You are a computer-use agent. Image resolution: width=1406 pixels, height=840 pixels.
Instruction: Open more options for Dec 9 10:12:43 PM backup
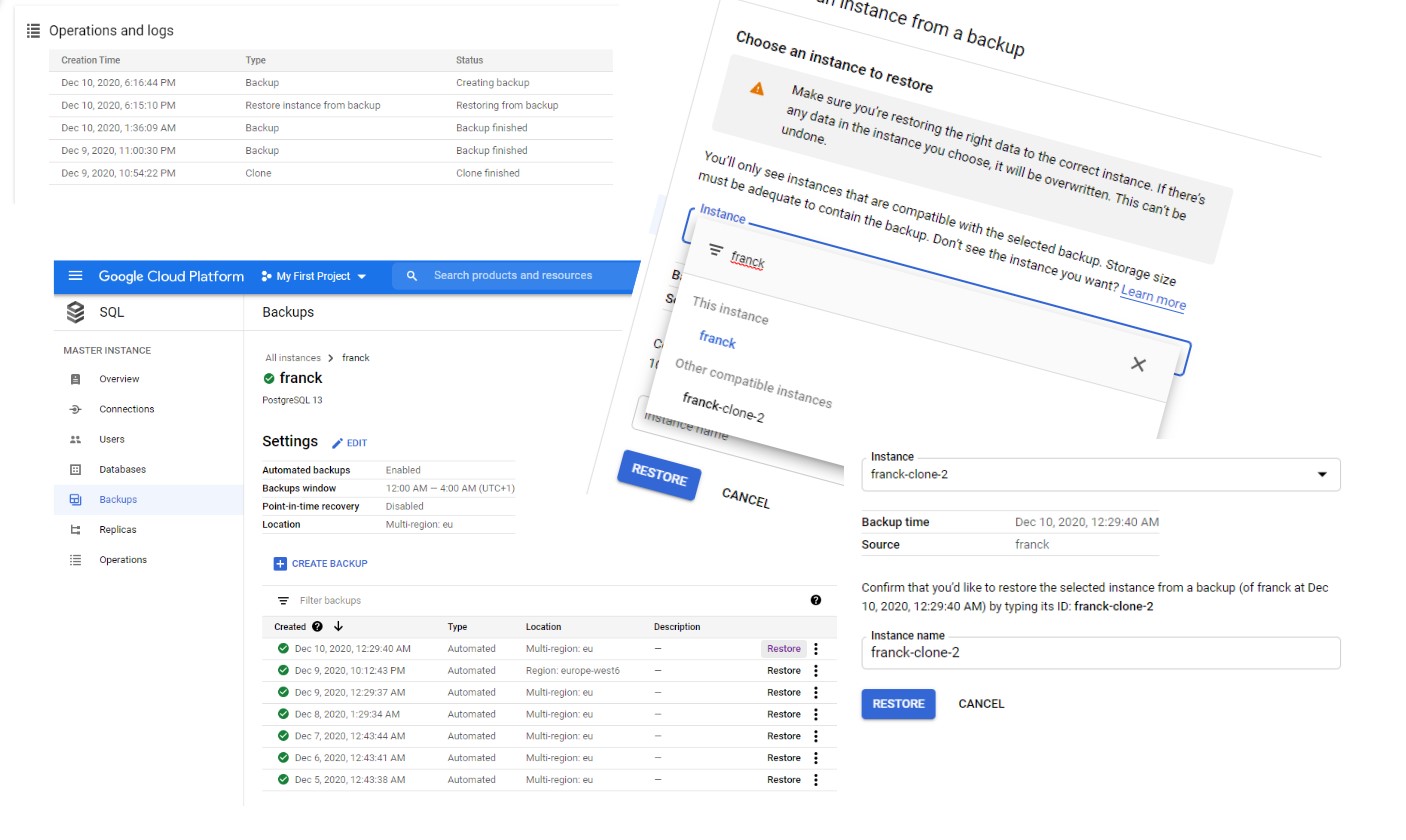tap(816, 671)
